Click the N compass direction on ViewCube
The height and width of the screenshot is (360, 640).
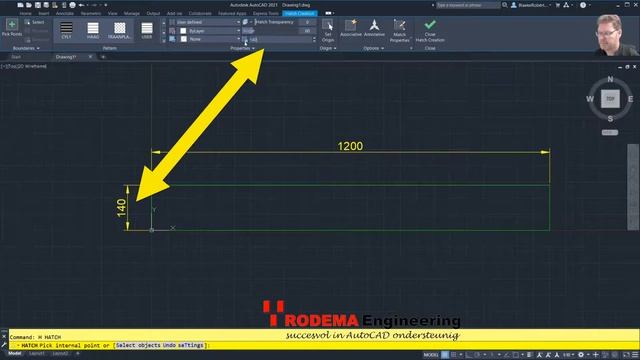click(x=610, y=79)
